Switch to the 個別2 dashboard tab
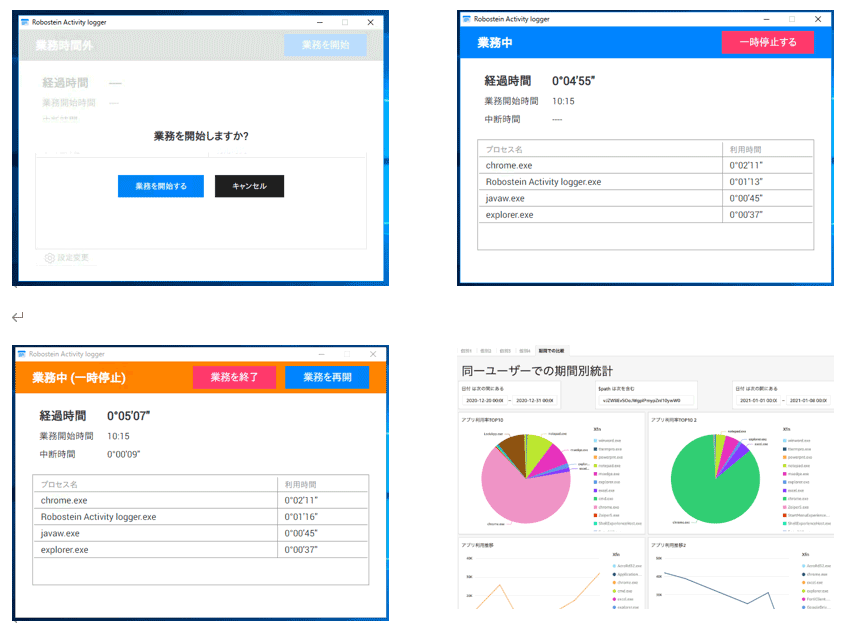844x632 pixels. click(486, 351)
